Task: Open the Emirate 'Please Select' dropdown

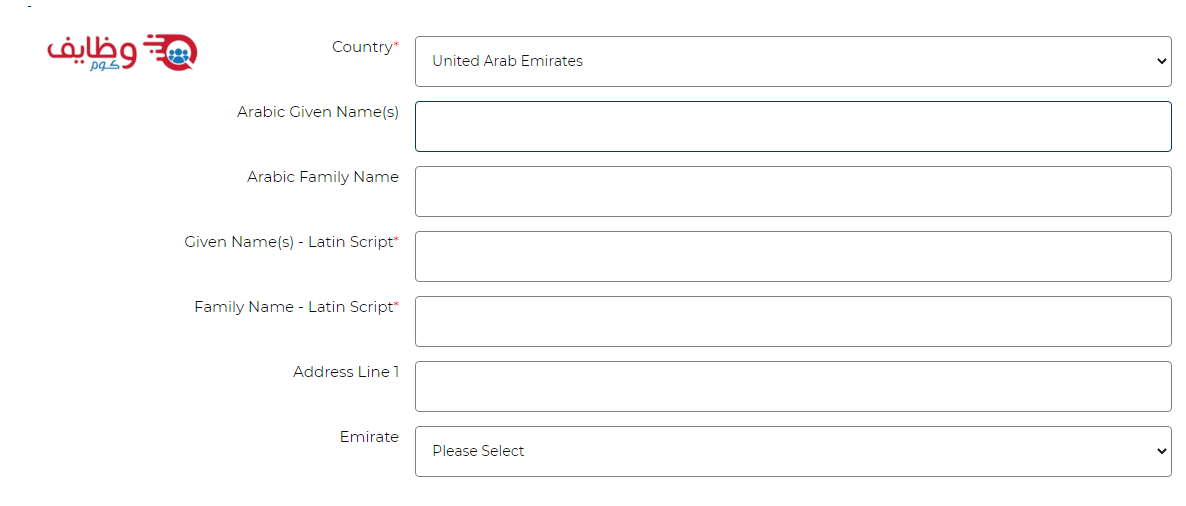Action: (x=793, y=452)
